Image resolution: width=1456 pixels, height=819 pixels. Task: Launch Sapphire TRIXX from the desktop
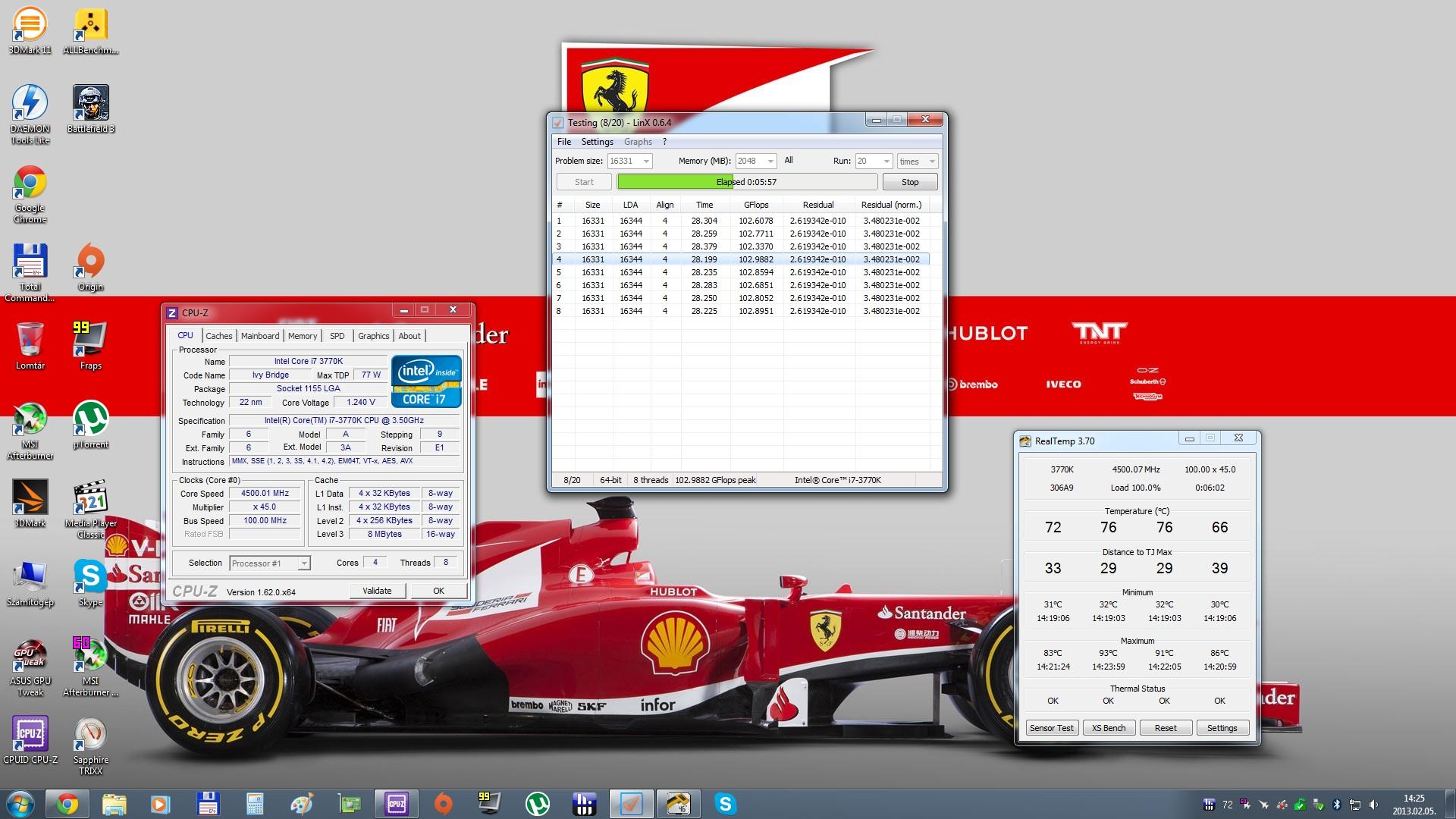point(91,745)
